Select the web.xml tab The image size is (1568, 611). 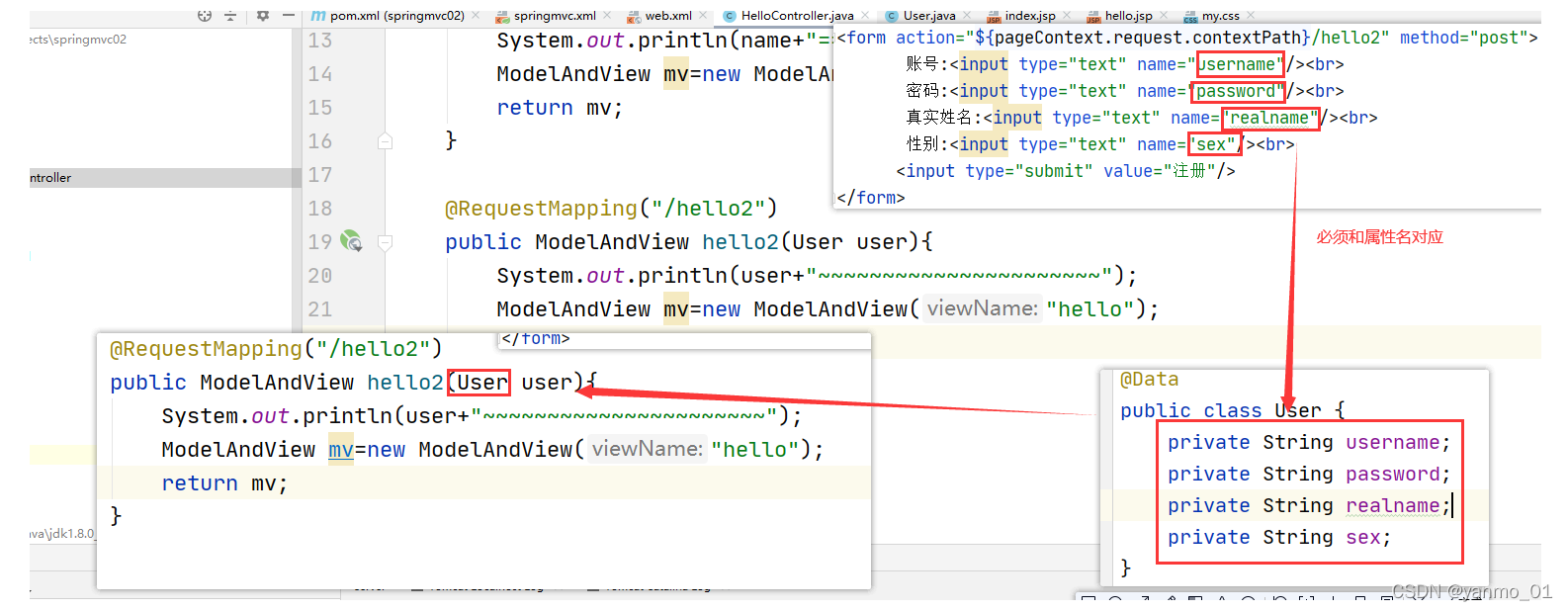point(668,16)
